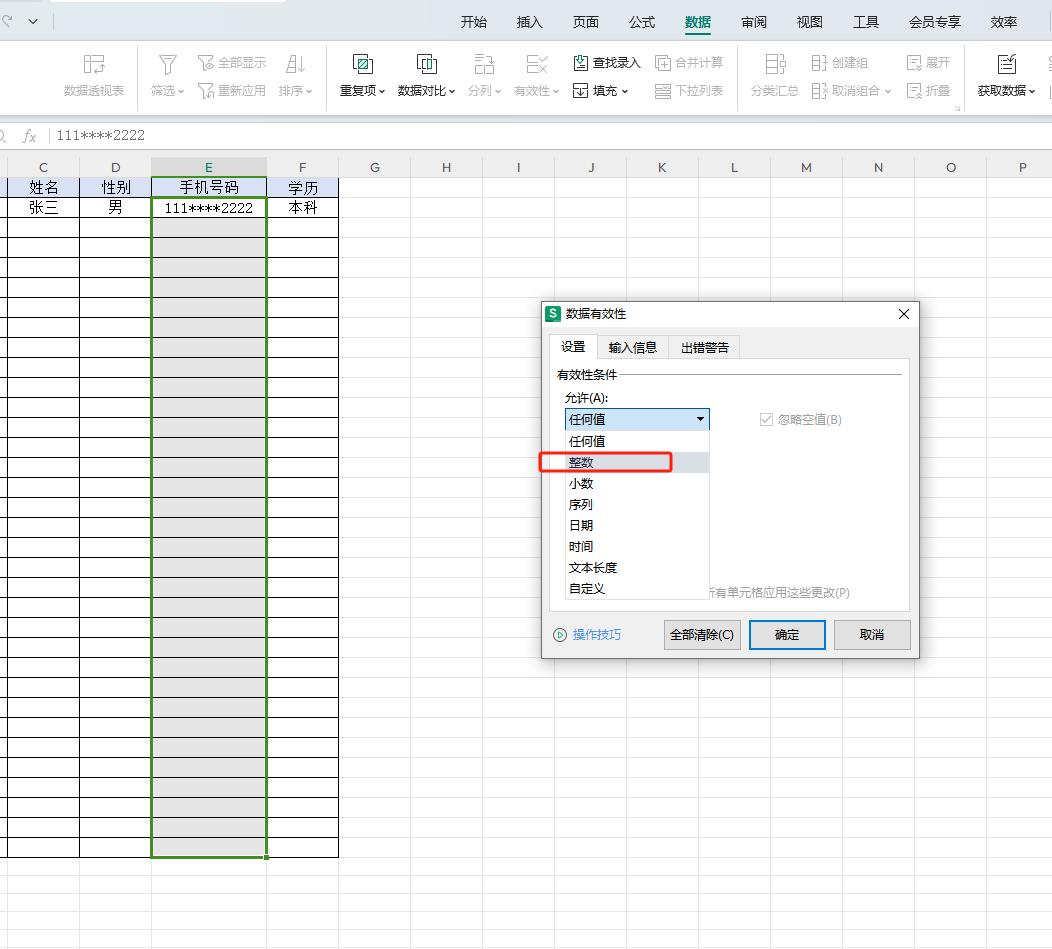Click the play icon beside 操作技巧
The image size is (1052, 949).
[x=560, y=634]
